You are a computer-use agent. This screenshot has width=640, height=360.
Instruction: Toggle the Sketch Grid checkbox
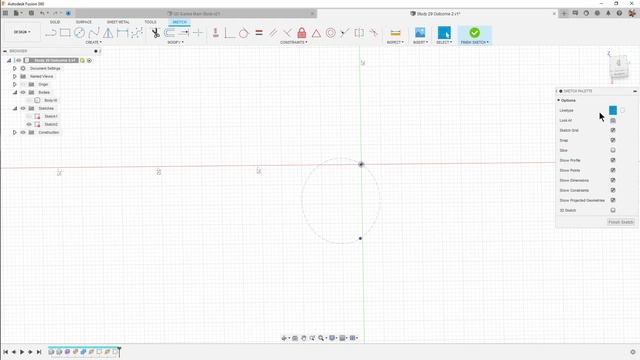point(613,130)
